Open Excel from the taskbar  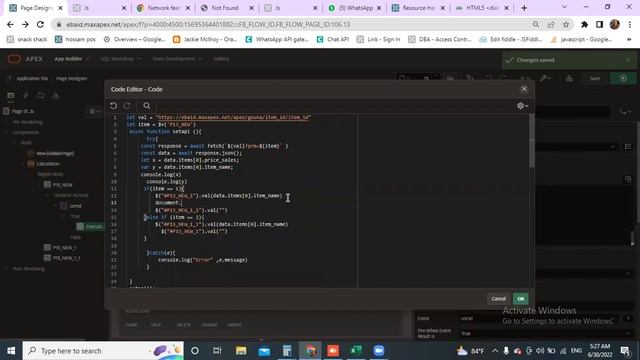(356, 351)
